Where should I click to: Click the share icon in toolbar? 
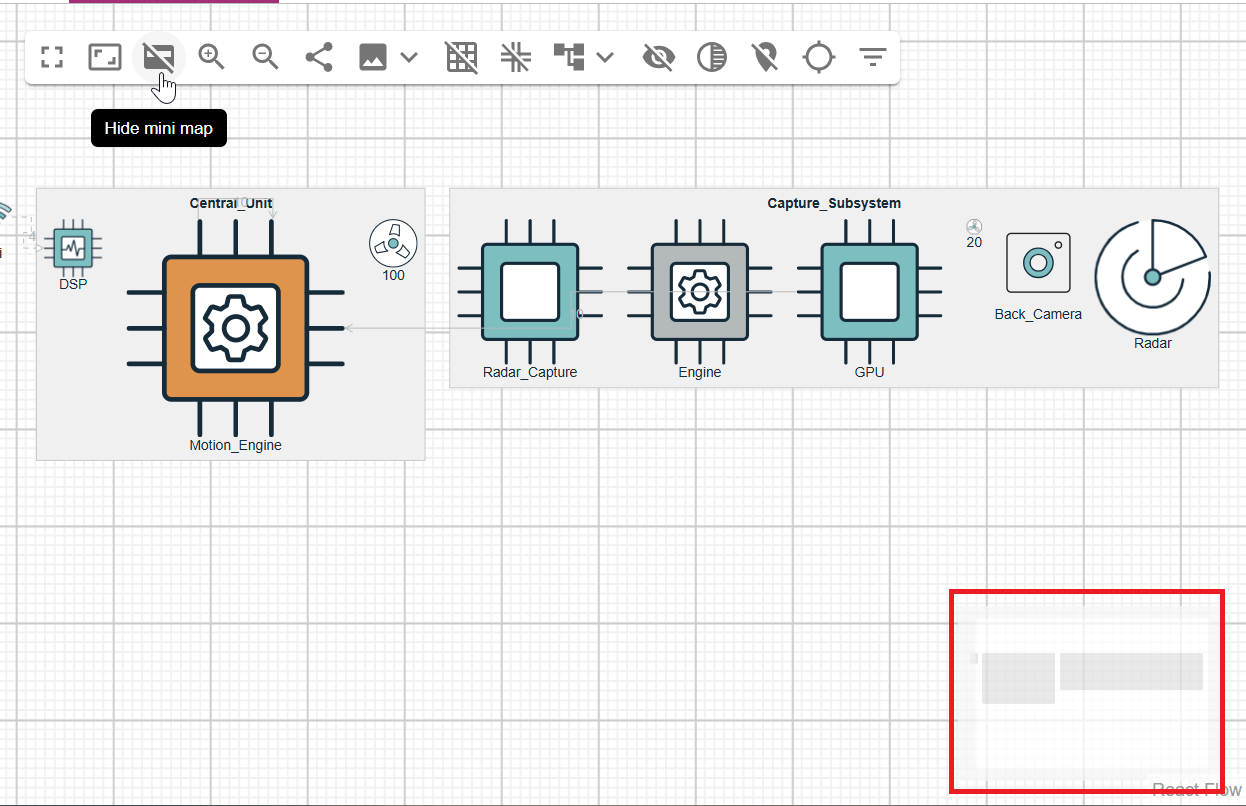pos(319,58)
